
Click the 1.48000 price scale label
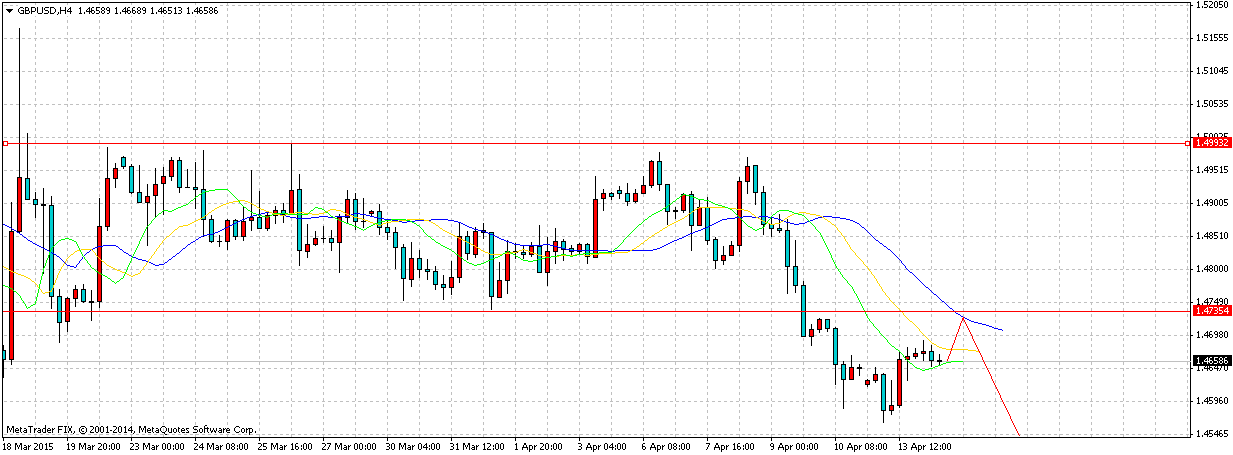coord(1212,269)
